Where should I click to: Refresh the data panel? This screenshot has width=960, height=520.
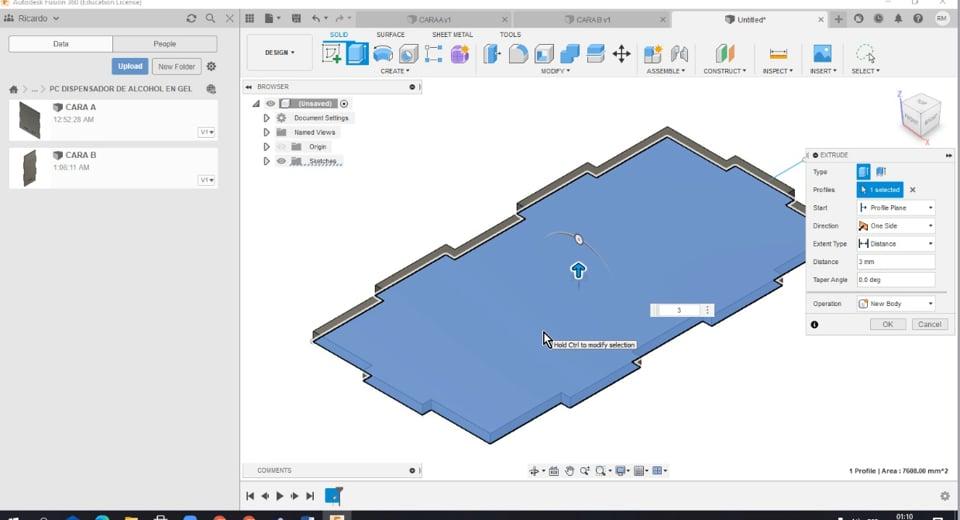[x=191, y=18]
